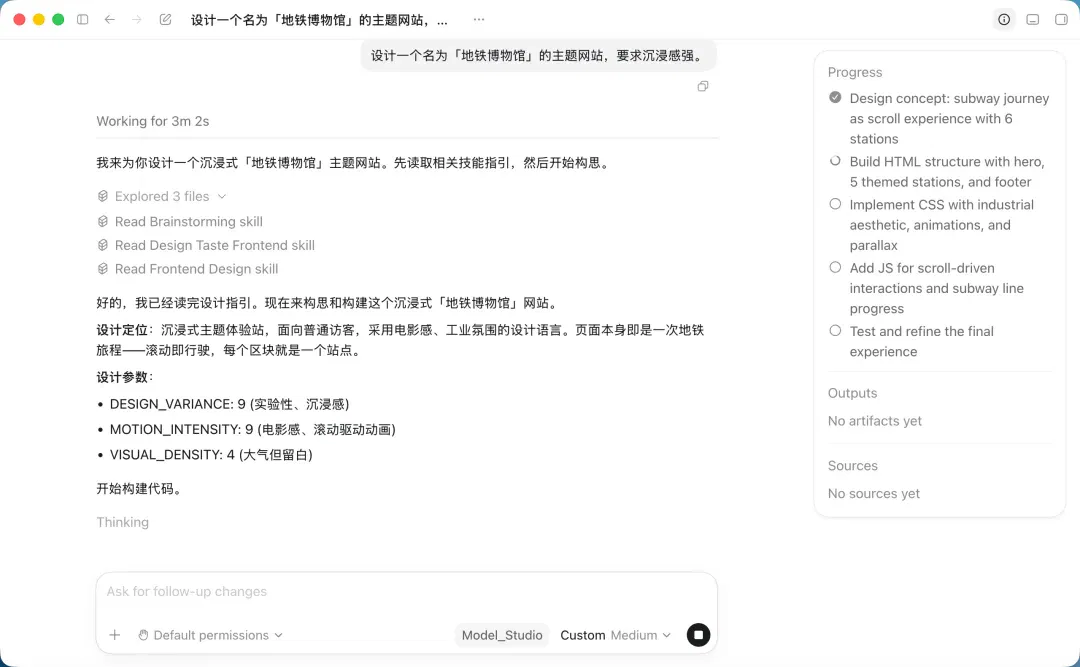Click the VISUAL_DENSITY: 4 bullet

coord(211,455)
